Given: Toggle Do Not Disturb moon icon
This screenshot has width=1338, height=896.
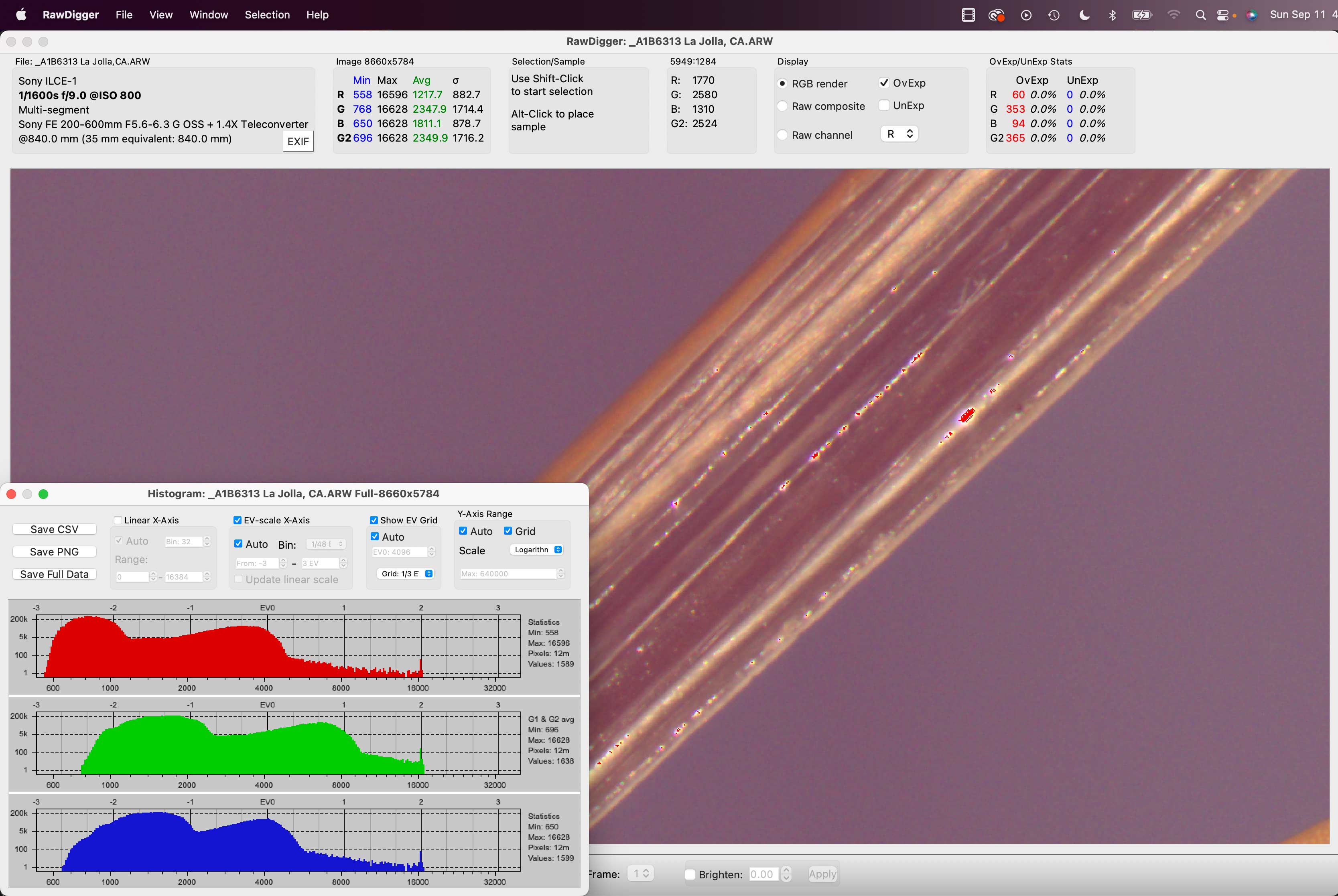Looking at the screenshot, I should coord(1084,15).
